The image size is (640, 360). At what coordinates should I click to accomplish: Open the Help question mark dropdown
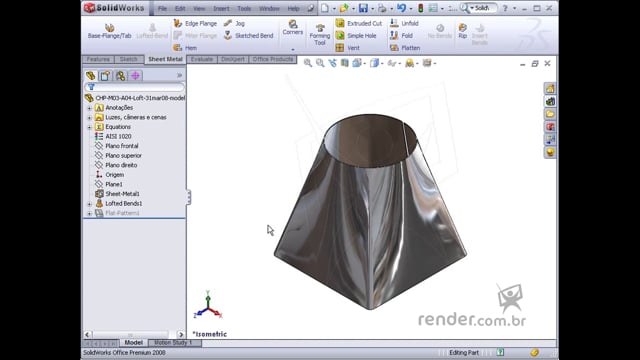coord(514,8)
